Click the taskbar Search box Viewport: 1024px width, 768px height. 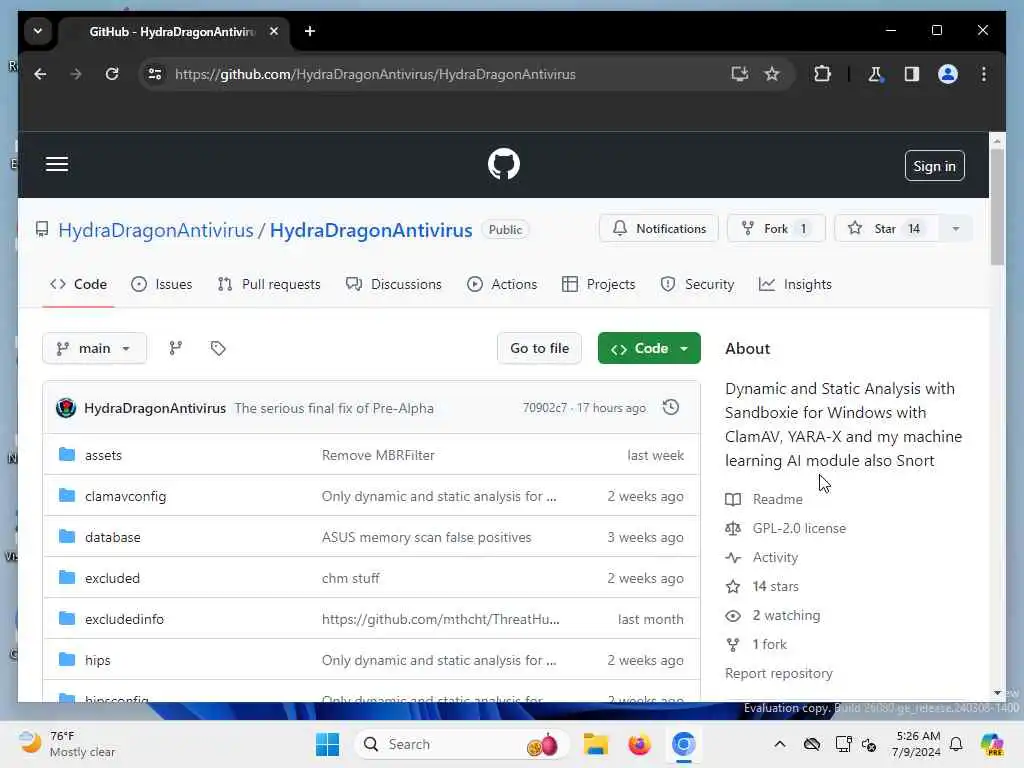pos(461,744)
